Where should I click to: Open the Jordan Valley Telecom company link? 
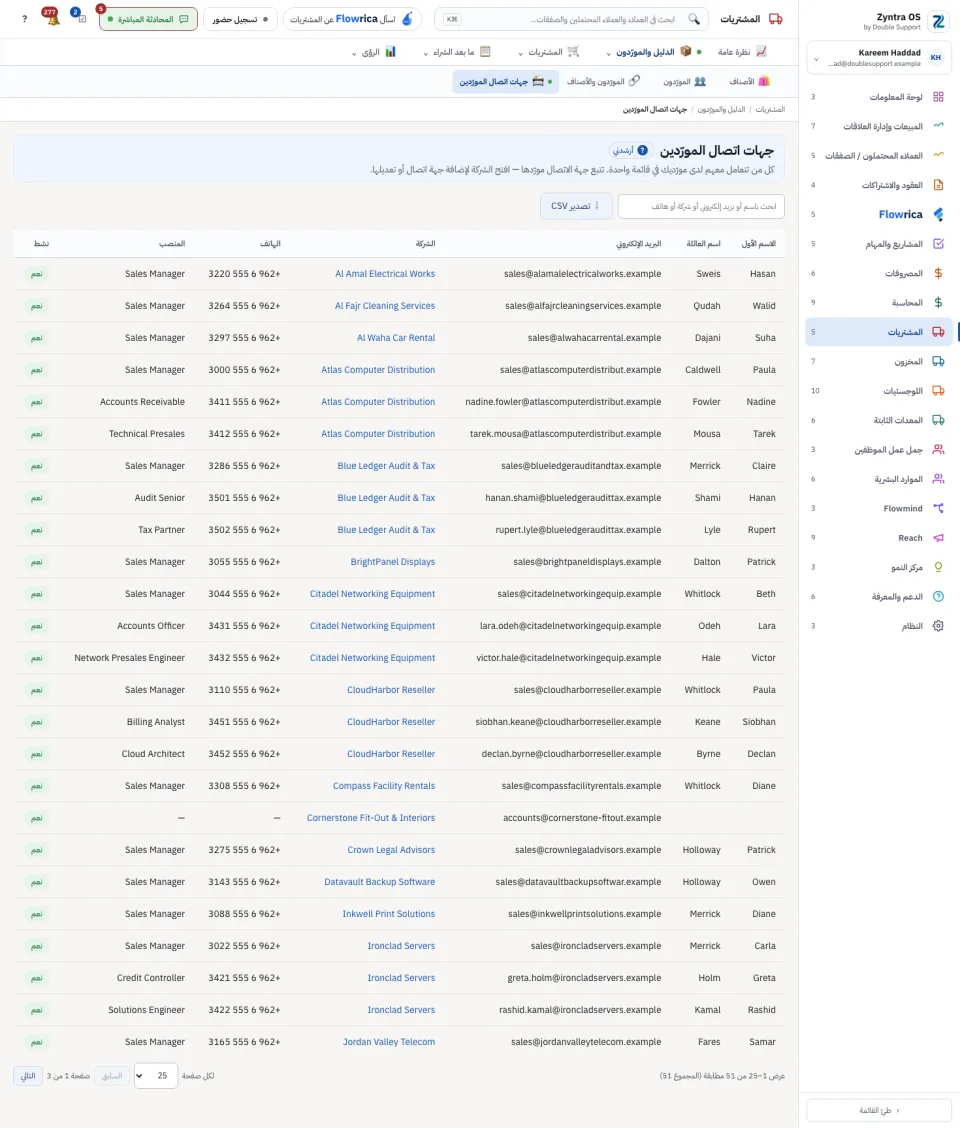click(x=389, y=1042)
